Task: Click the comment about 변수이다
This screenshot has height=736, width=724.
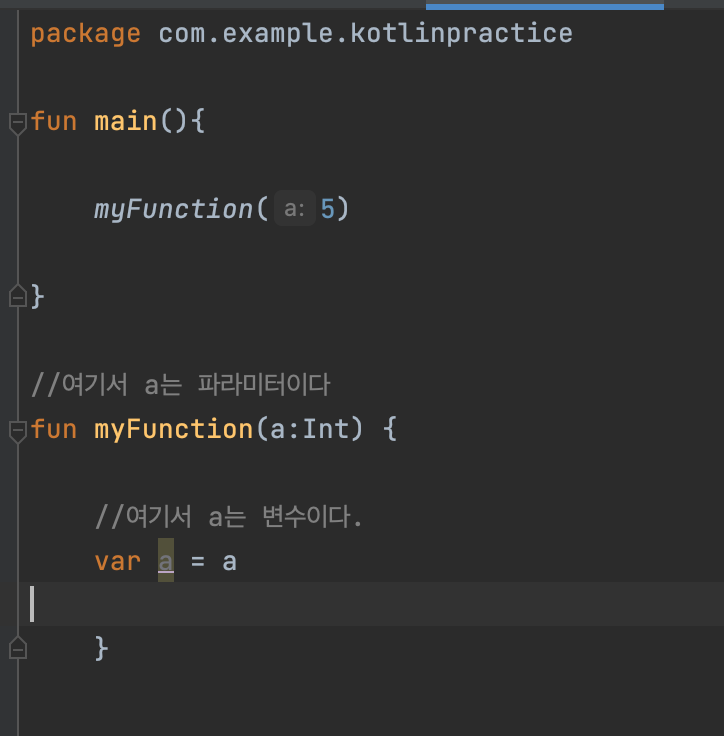Action: [228, 517]
